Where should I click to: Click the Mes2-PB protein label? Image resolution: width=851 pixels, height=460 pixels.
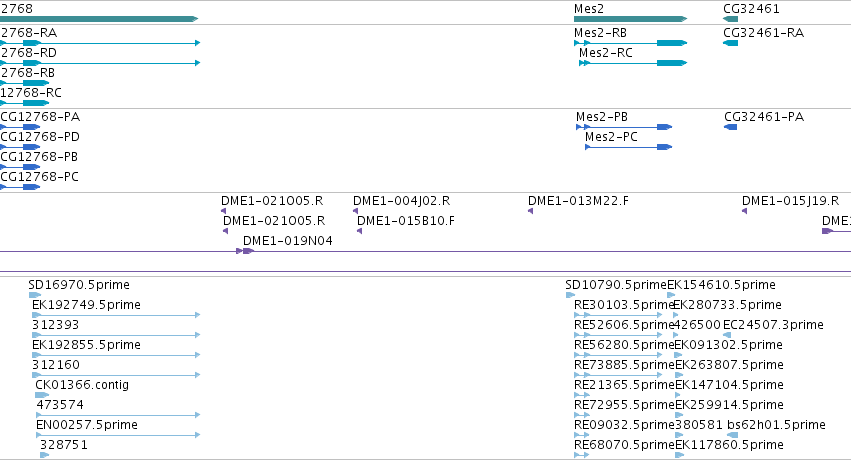pos(602,117)
